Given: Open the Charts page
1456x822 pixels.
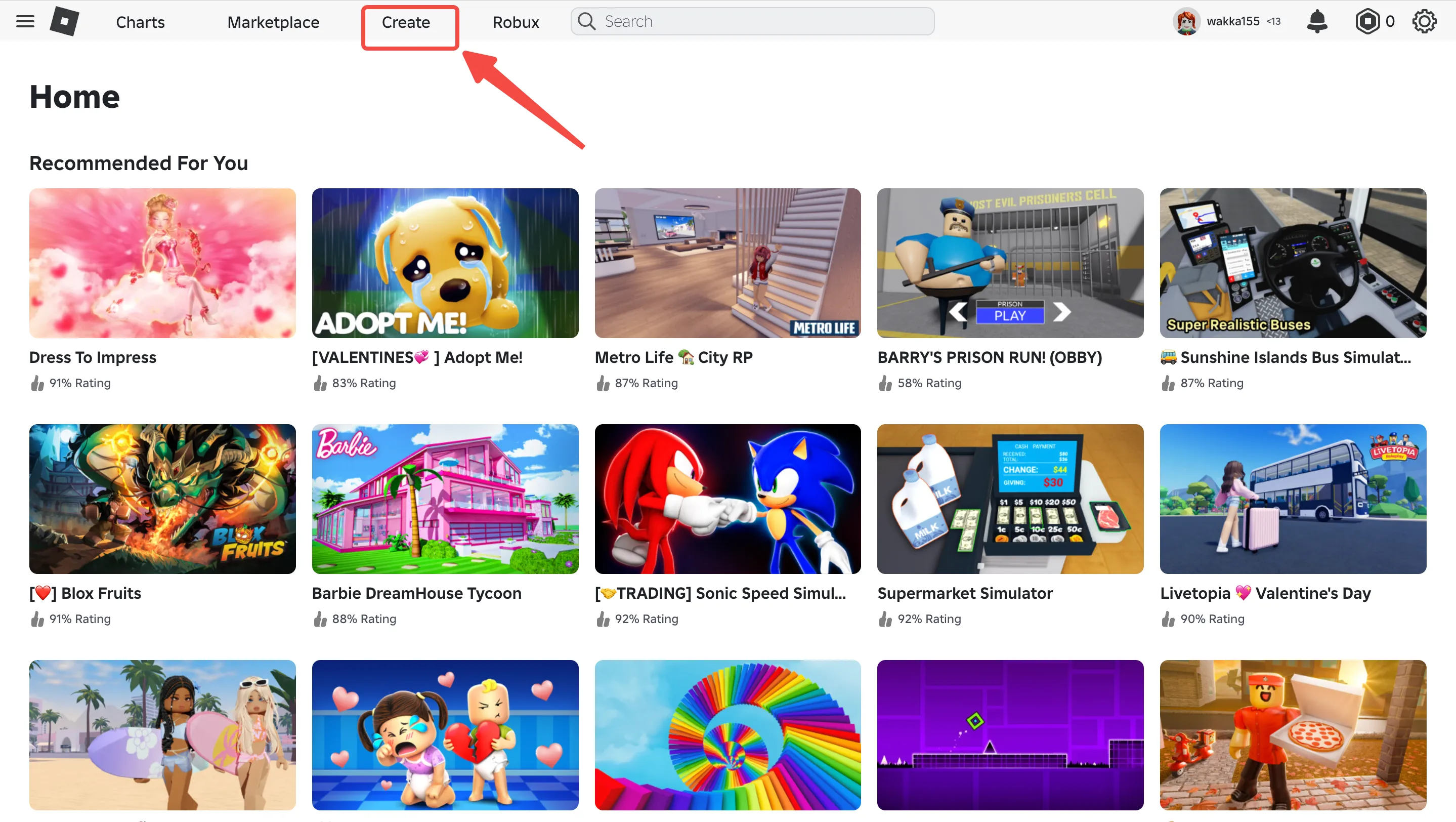Looking at the screenshot, I should [x=140, y=22].
